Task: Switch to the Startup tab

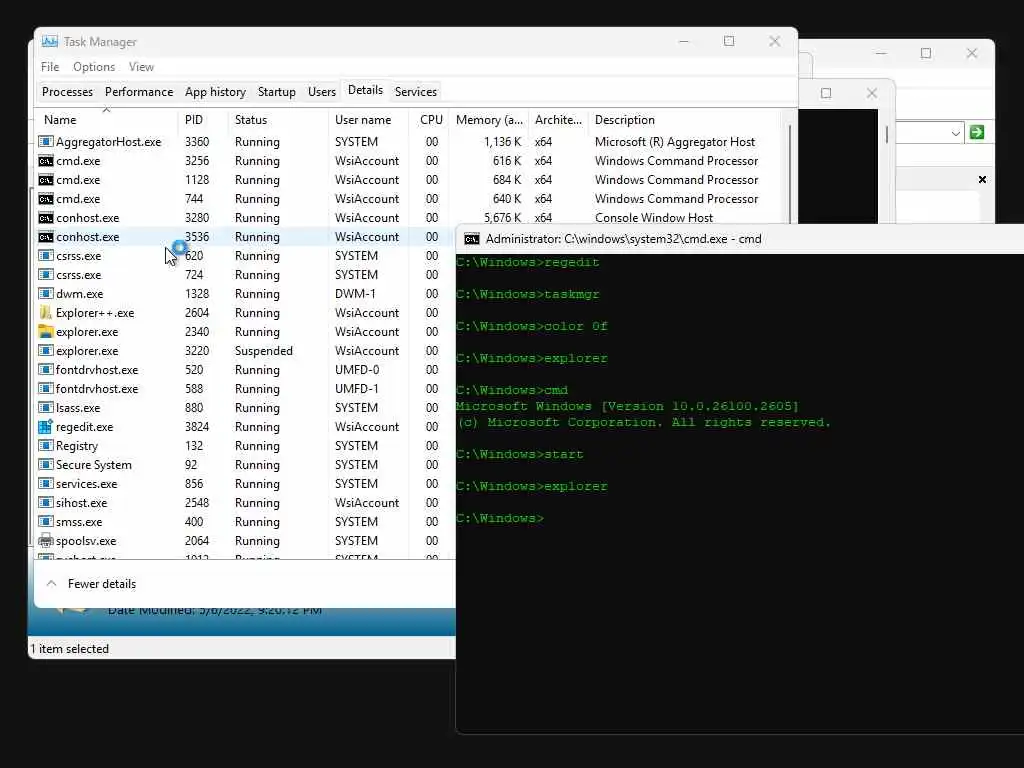Action: 276,92
